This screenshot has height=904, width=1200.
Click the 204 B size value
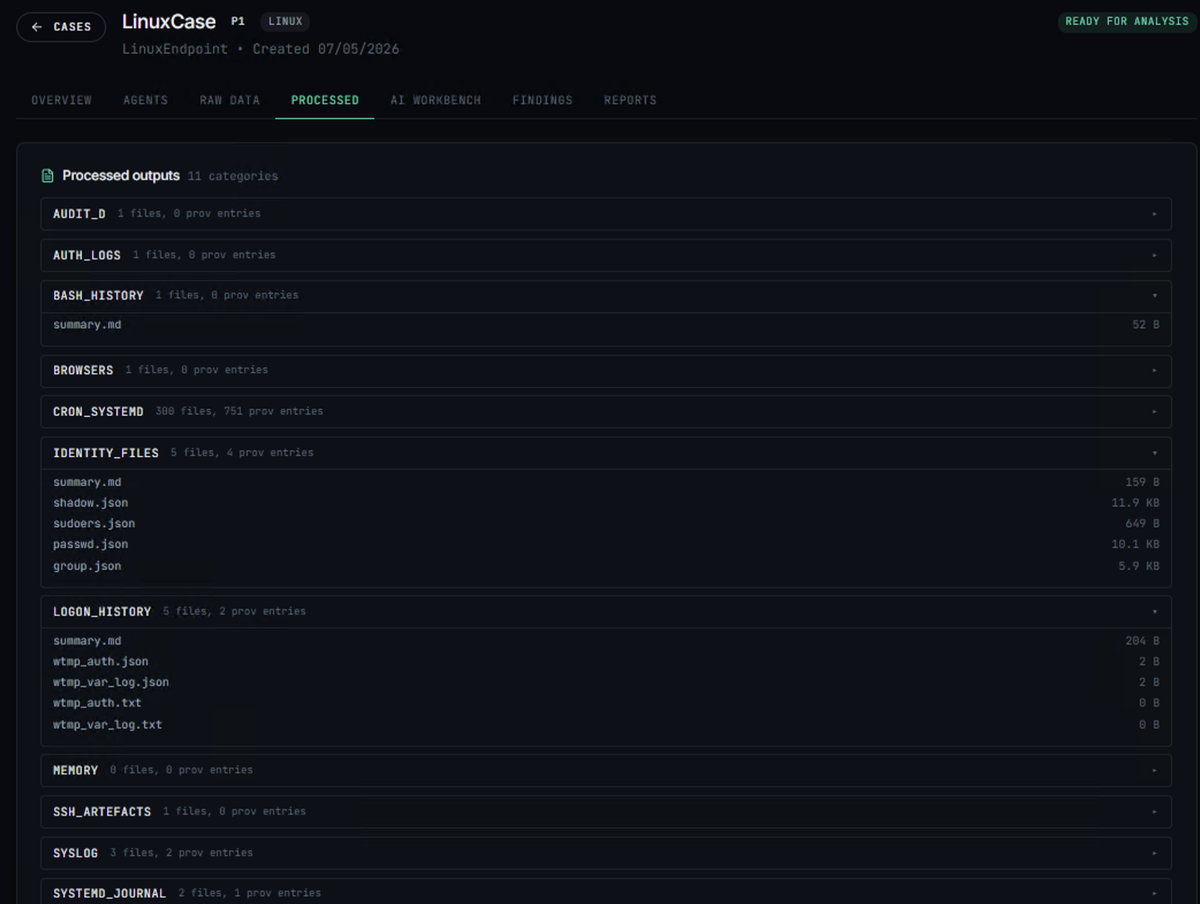[x=1142, y=641]
